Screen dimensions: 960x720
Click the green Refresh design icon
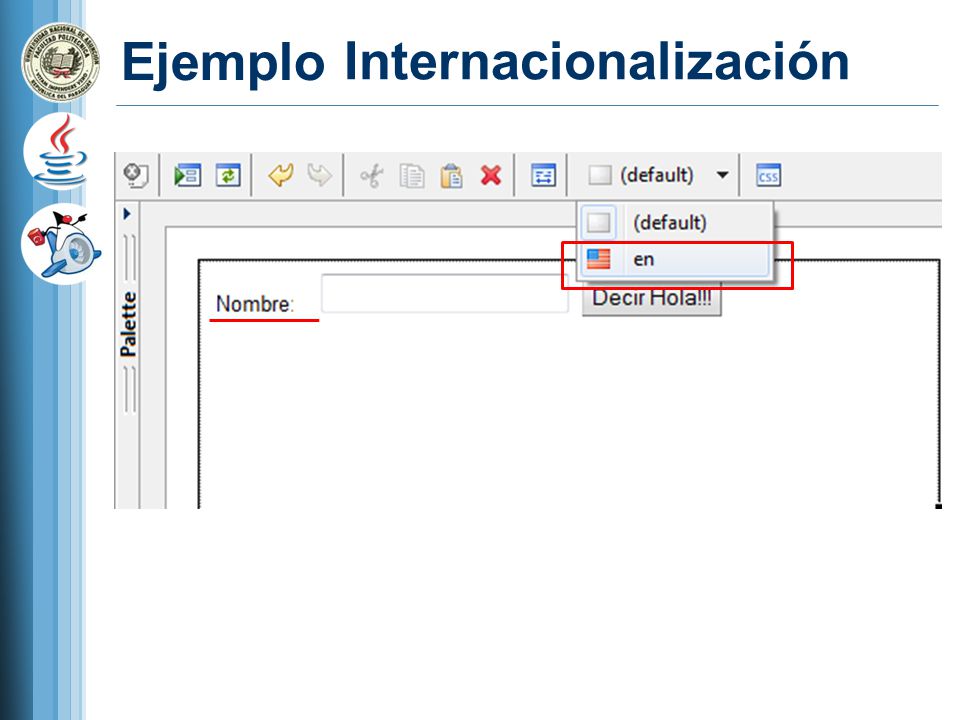pyautogui.click(x=228, y=176)
